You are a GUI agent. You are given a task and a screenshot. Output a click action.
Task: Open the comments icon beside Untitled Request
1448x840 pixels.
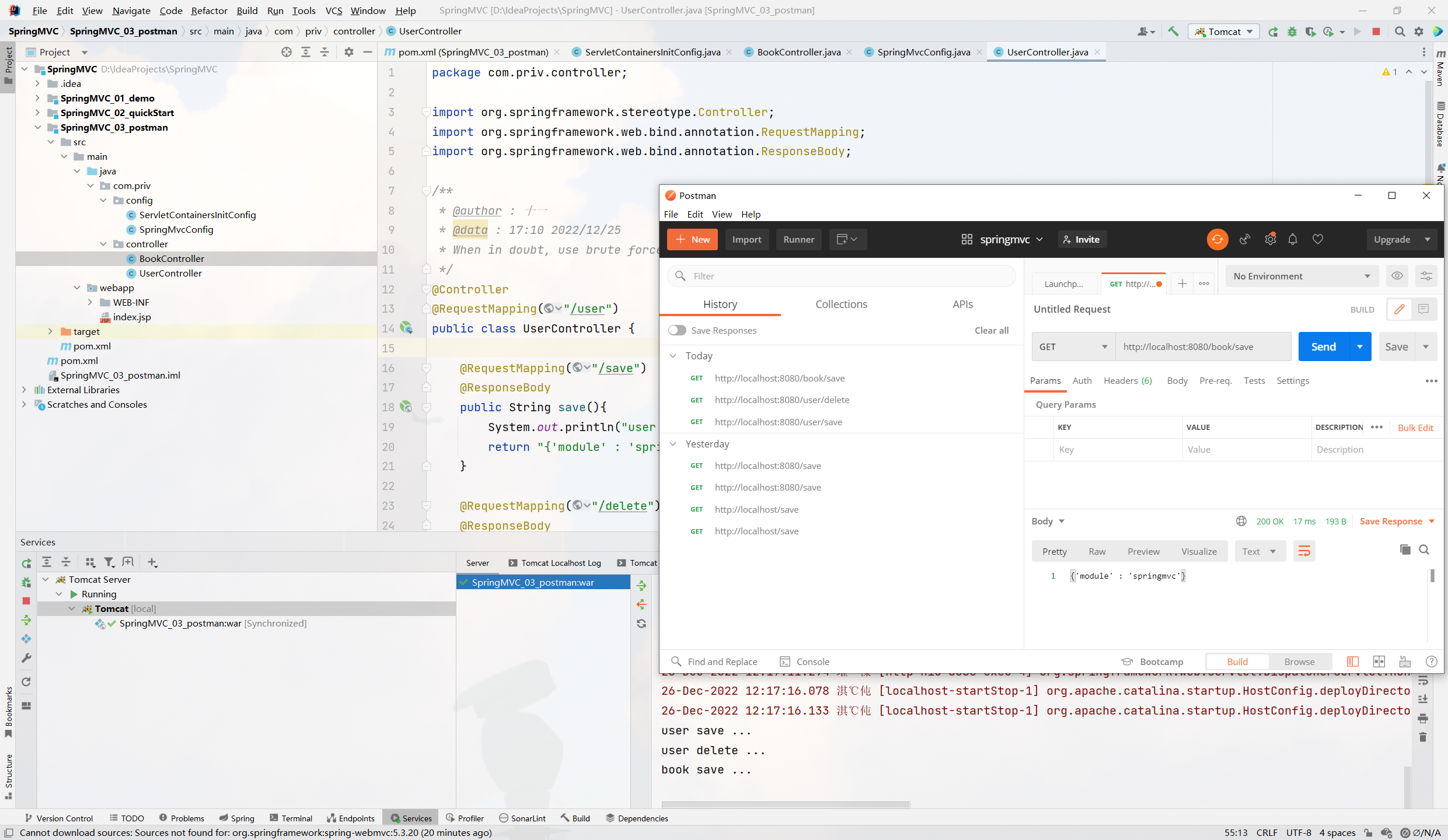[1423, 309]
